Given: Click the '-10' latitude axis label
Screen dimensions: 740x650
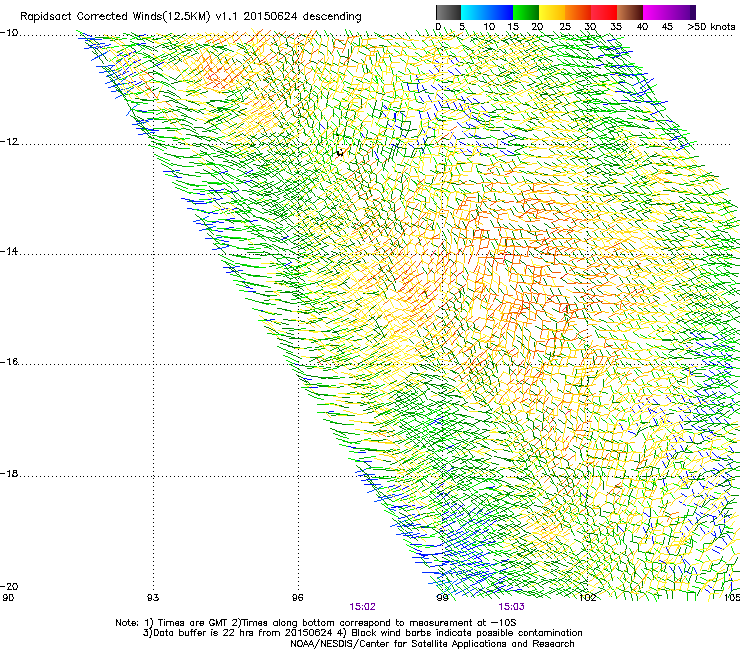Looking at the screenshot, I should (x=9, y=33).
